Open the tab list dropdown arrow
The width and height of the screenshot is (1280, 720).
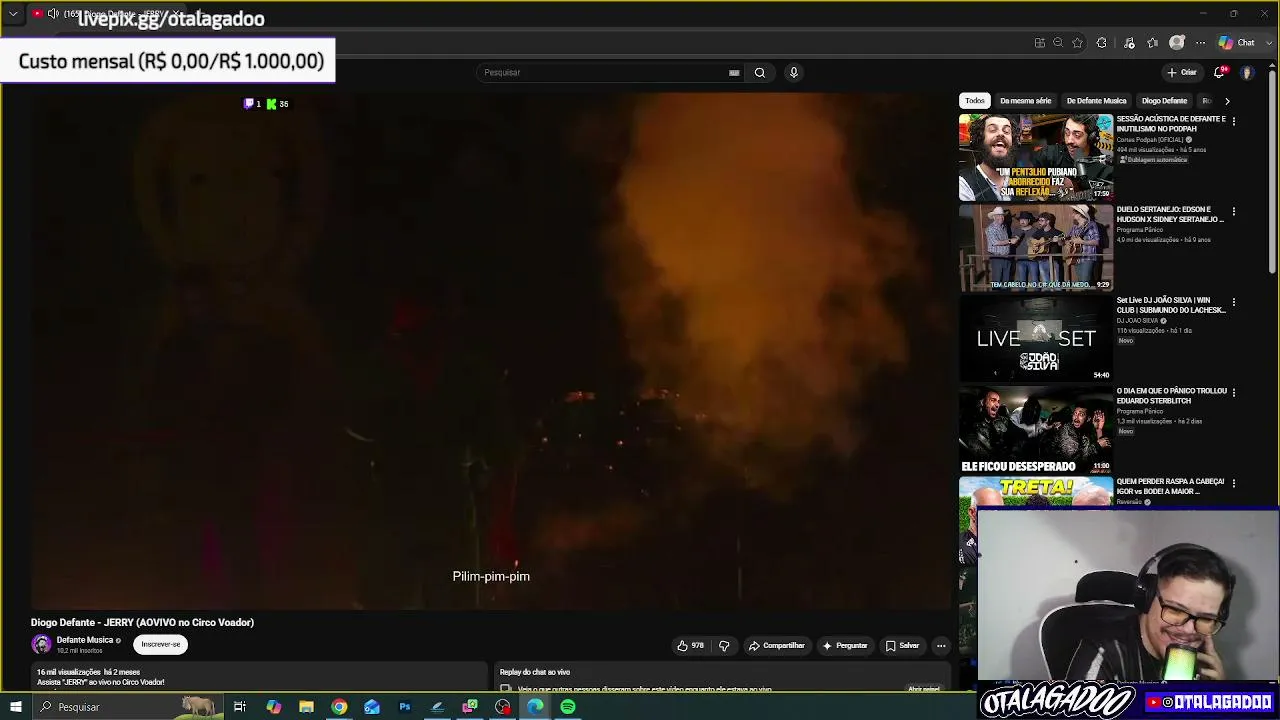[x=13, y=14]
